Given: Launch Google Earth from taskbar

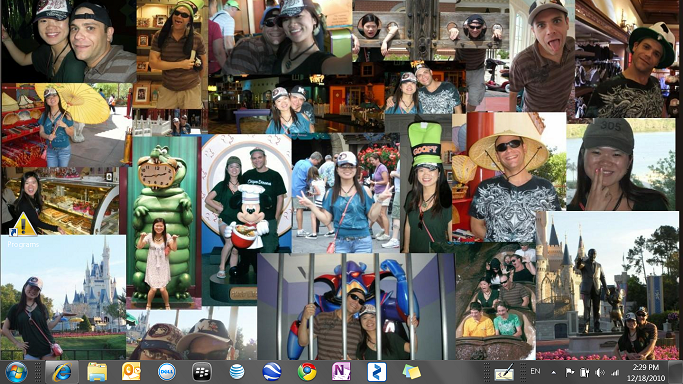Looking at the screenshot, I should tap(272, 372).
